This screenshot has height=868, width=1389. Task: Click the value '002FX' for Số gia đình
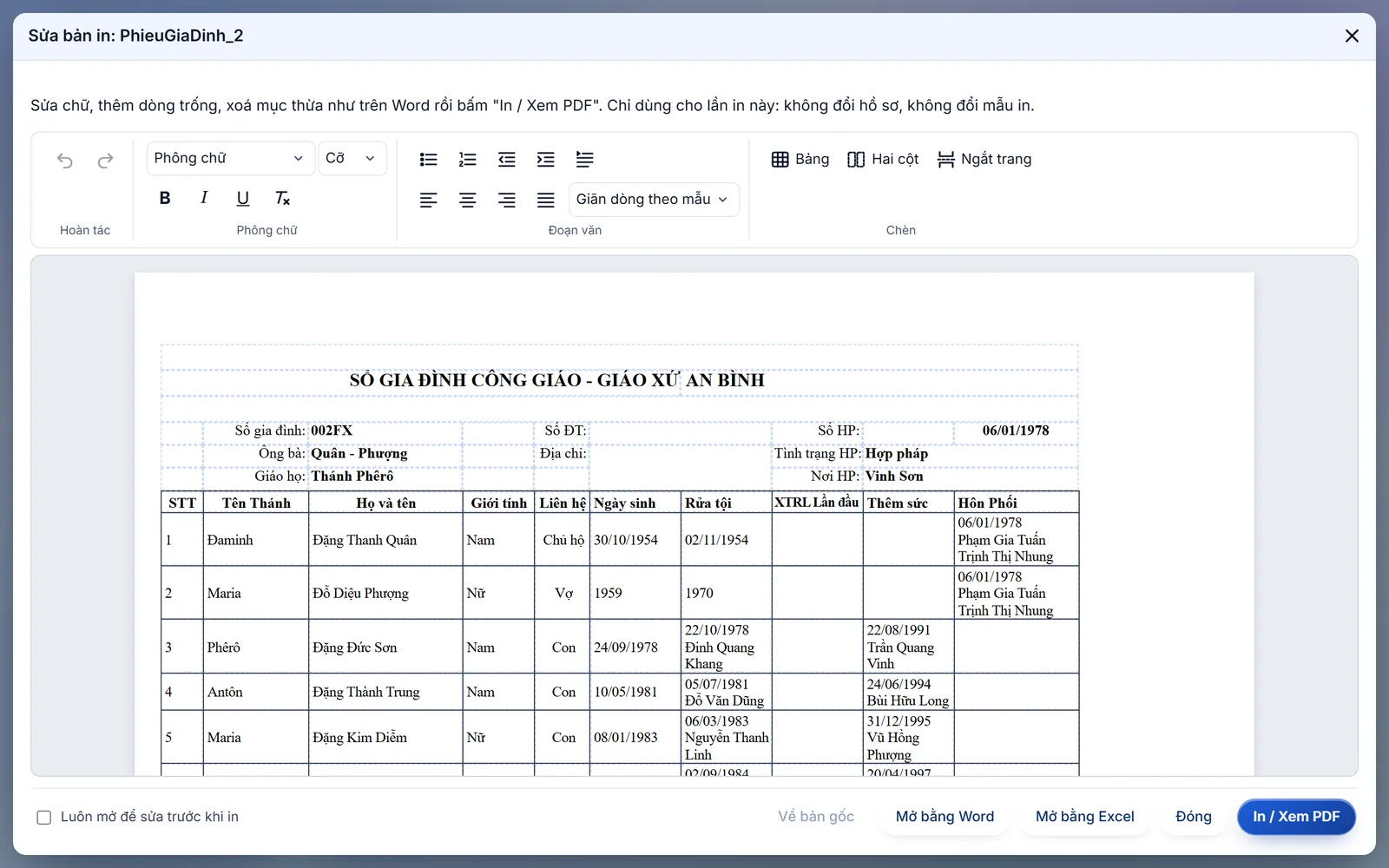coord(332,431)
